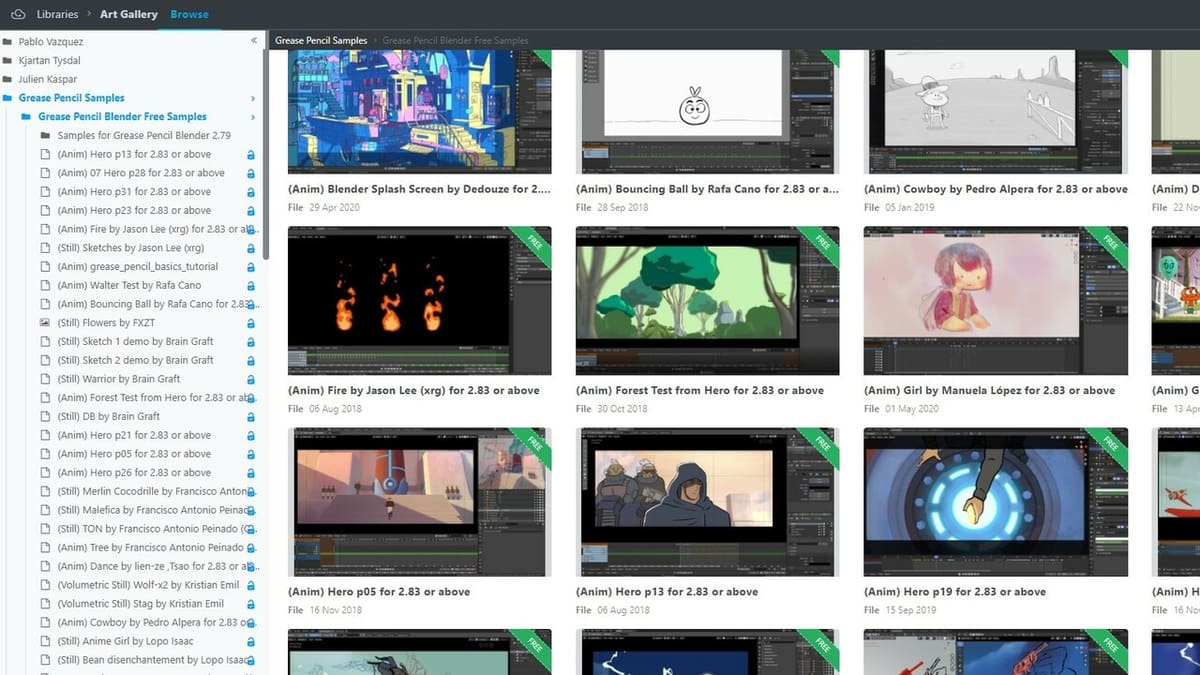Click the folder icon of Samples for Grease Pencil Blender 2.79
Viewport: 1200px width, 675px height.
pyautogui.click(x=44, y=136)
